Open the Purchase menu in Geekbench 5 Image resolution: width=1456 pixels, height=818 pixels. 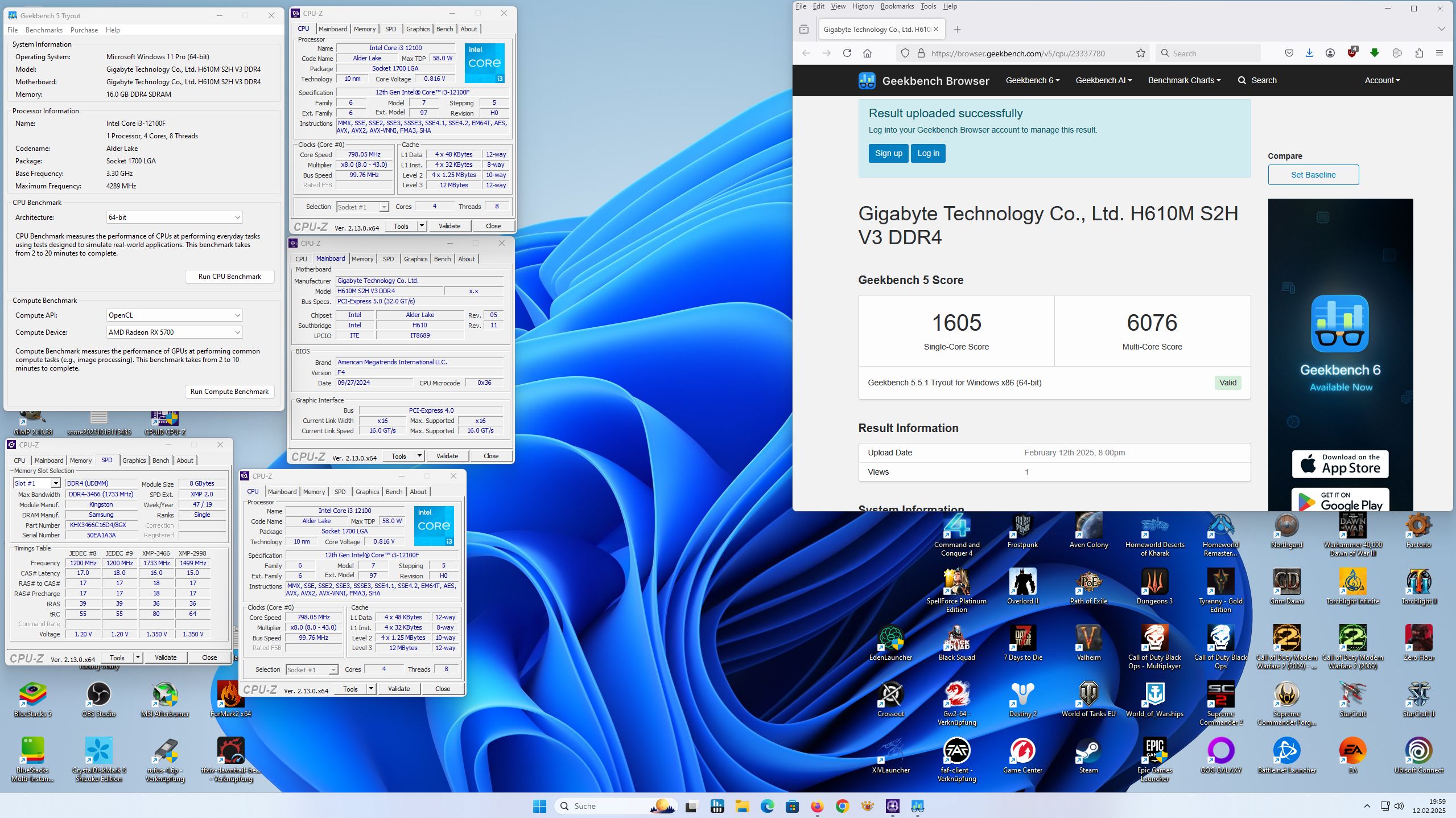(x=84, y=30)
